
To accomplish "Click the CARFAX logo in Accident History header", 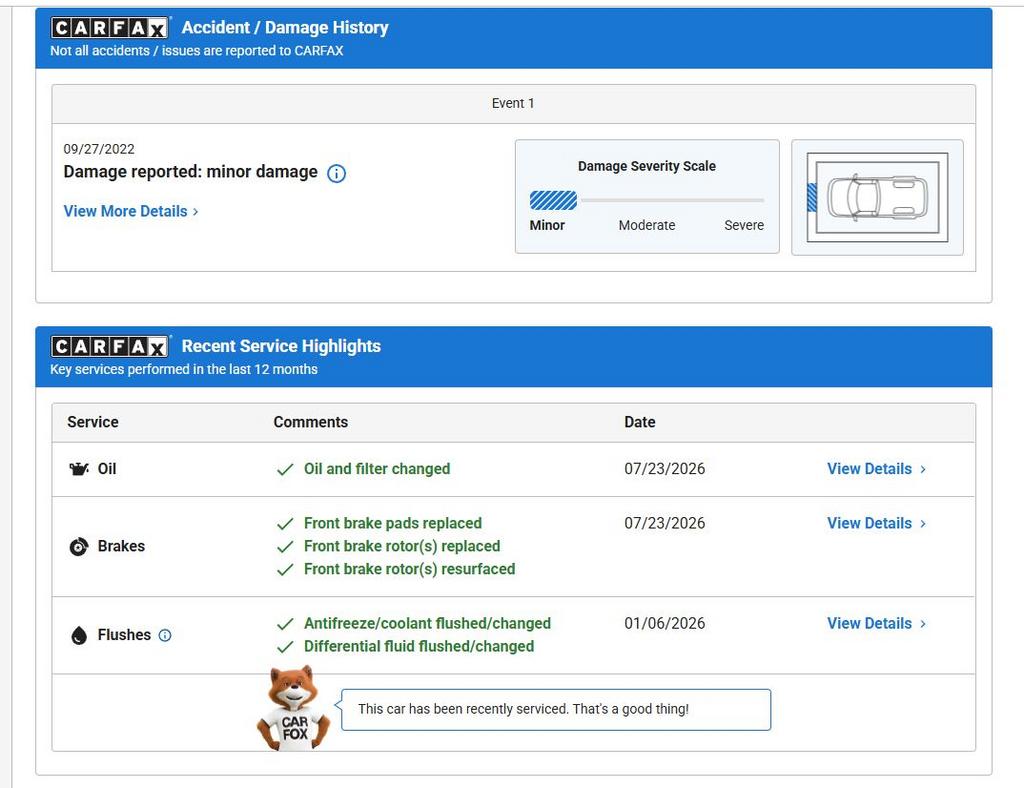I will pos(110,27).
